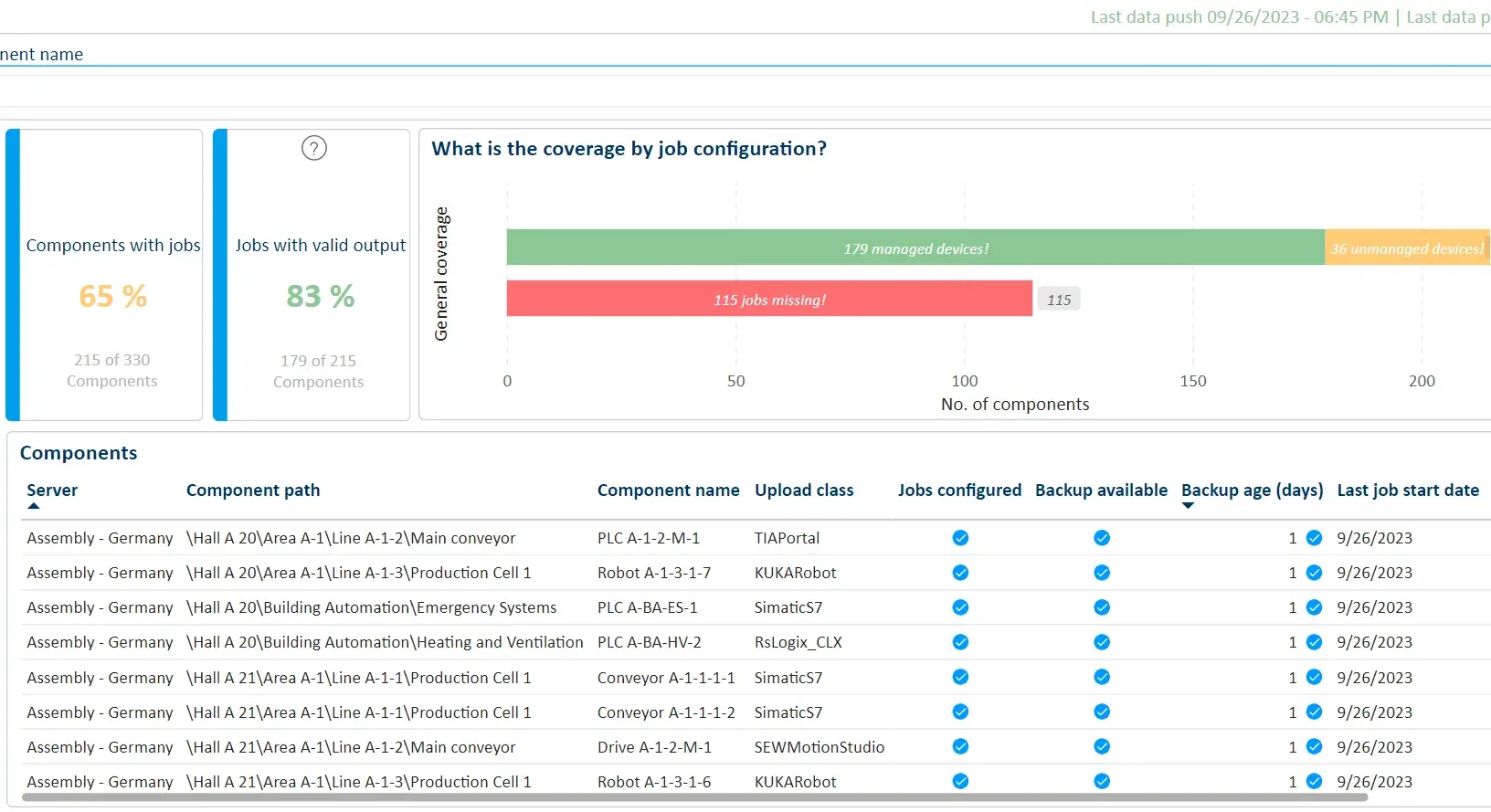Click Backup age status icon for PLC A-BA-HV-2
The width and height of the screenshot is (1491, 812).
point(1314,642)
